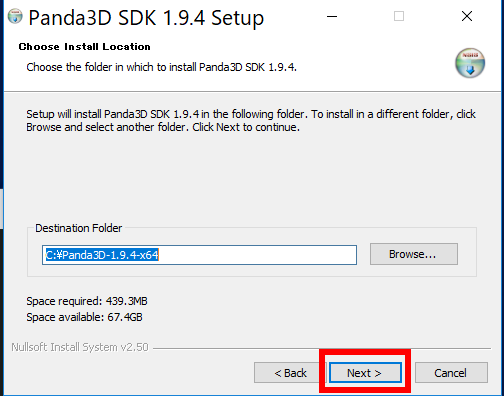Go to previous step with < Back
Viewport: 504px width, 396px height.
[x=290, y=373]
